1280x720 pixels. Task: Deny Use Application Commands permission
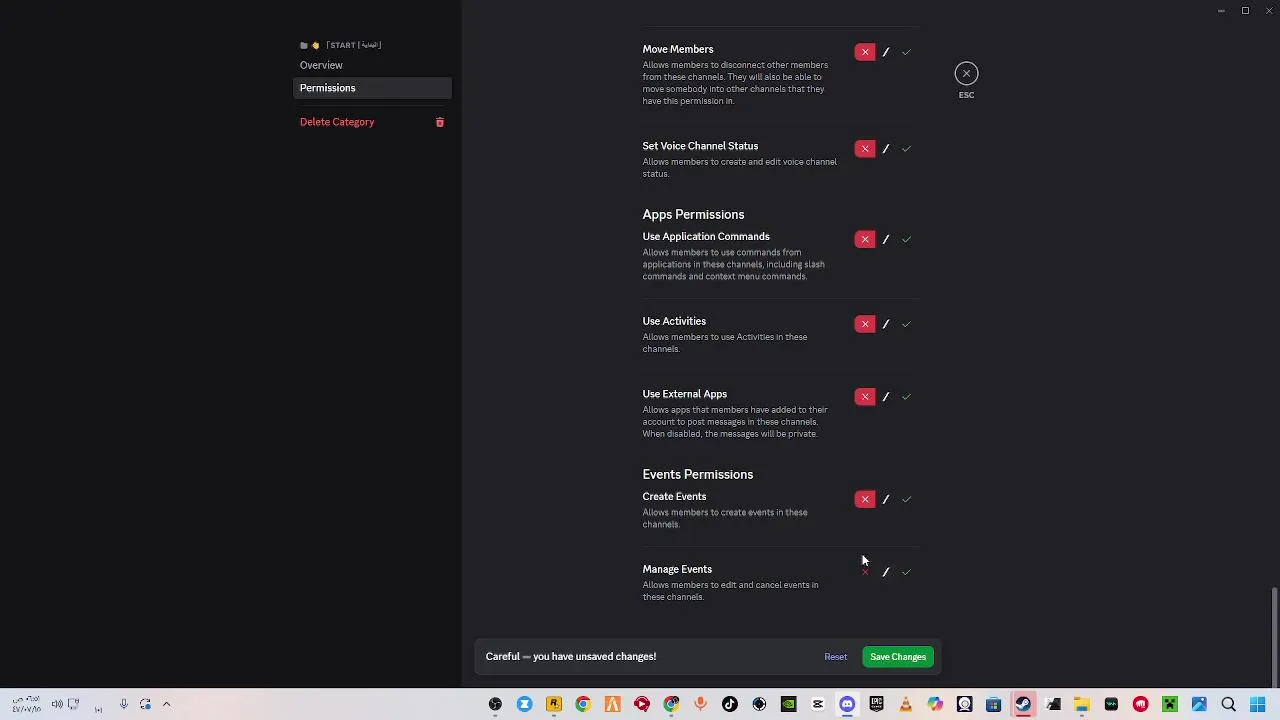pos(865,240)
